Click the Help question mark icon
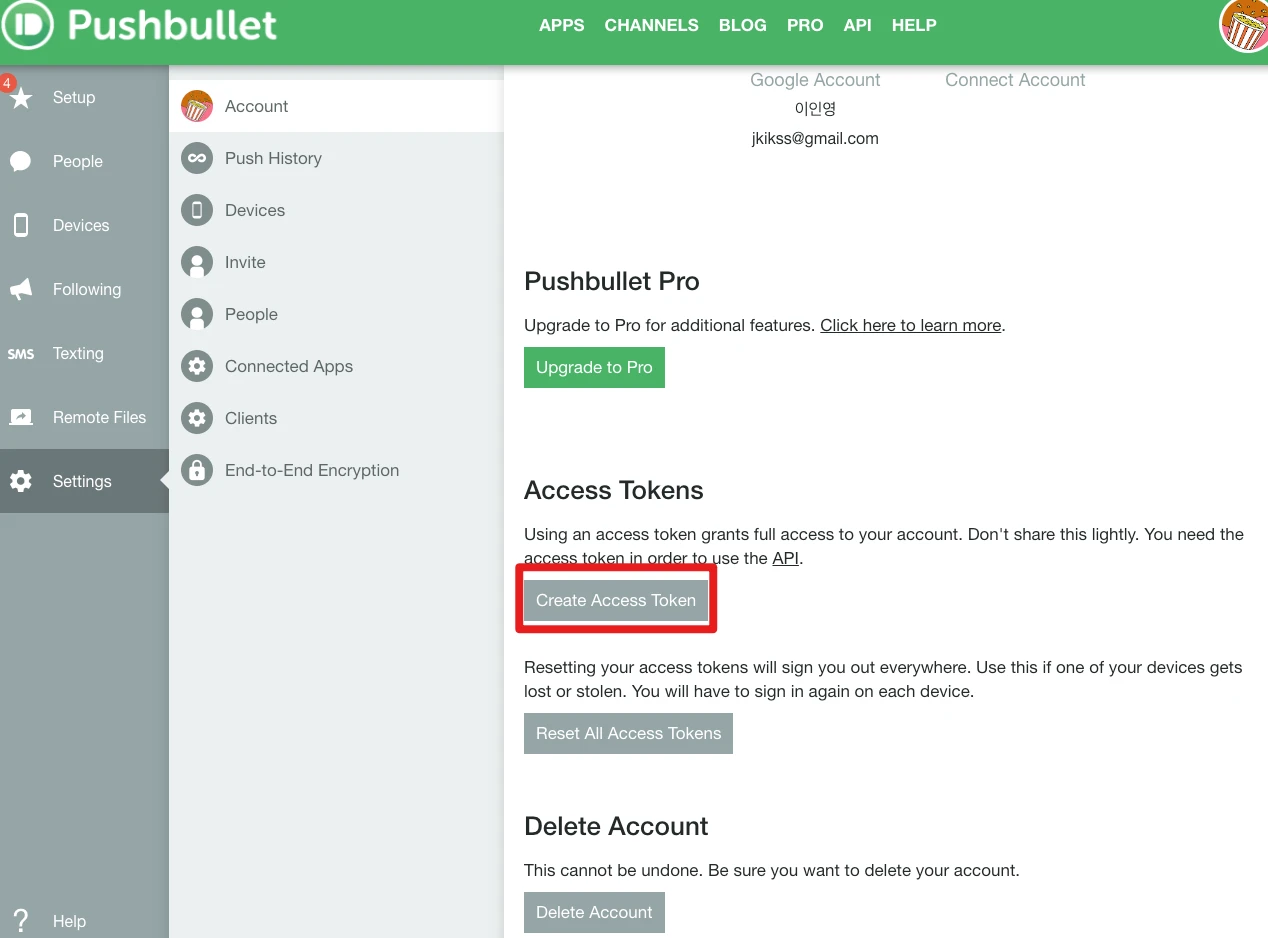Viewport: 1268px width, 938px height. 21,921
